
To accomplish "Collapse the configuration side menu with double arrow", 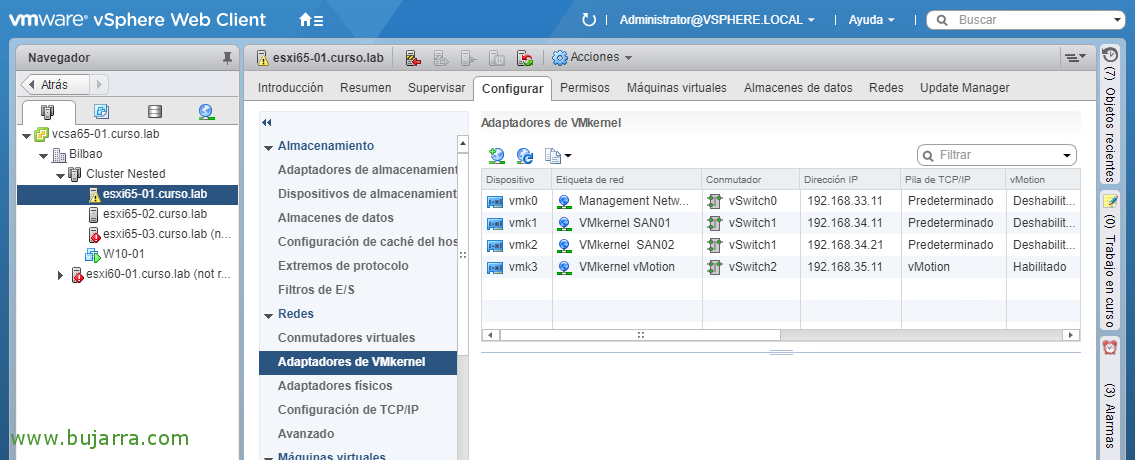I will (267, 122).
